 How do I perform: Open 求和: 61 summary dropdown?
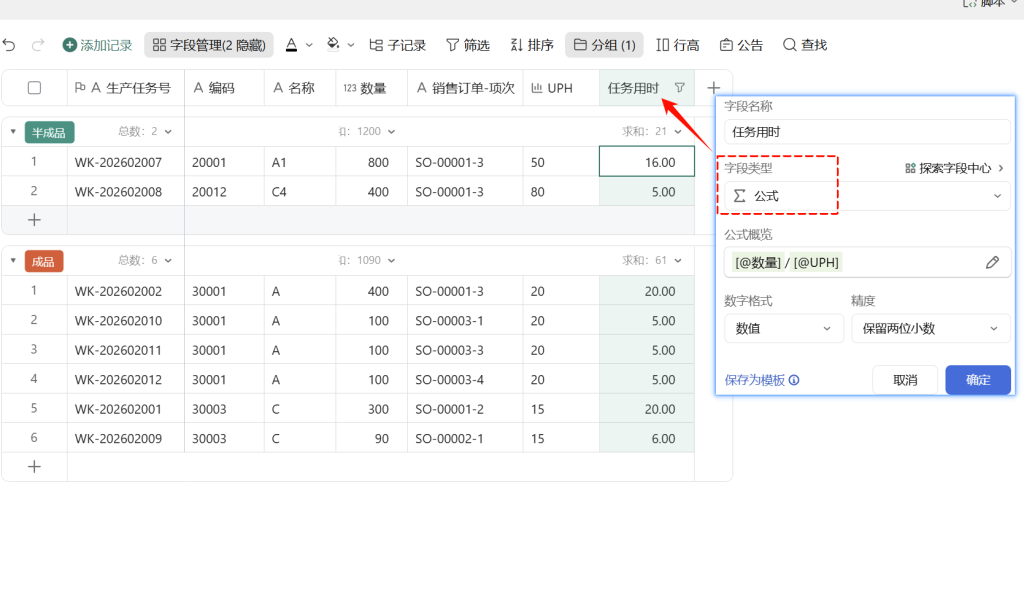tap(652, 261)
